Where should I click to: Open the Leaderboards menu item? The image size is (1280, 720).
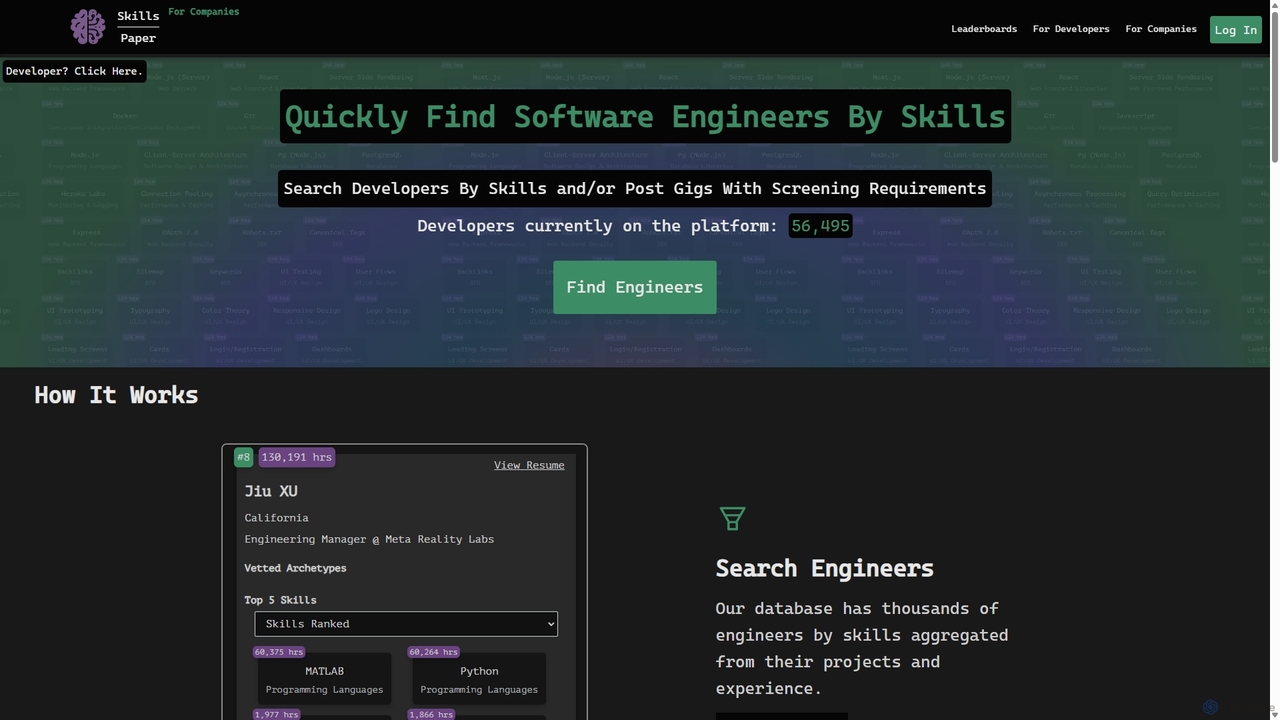coord(984,29)
